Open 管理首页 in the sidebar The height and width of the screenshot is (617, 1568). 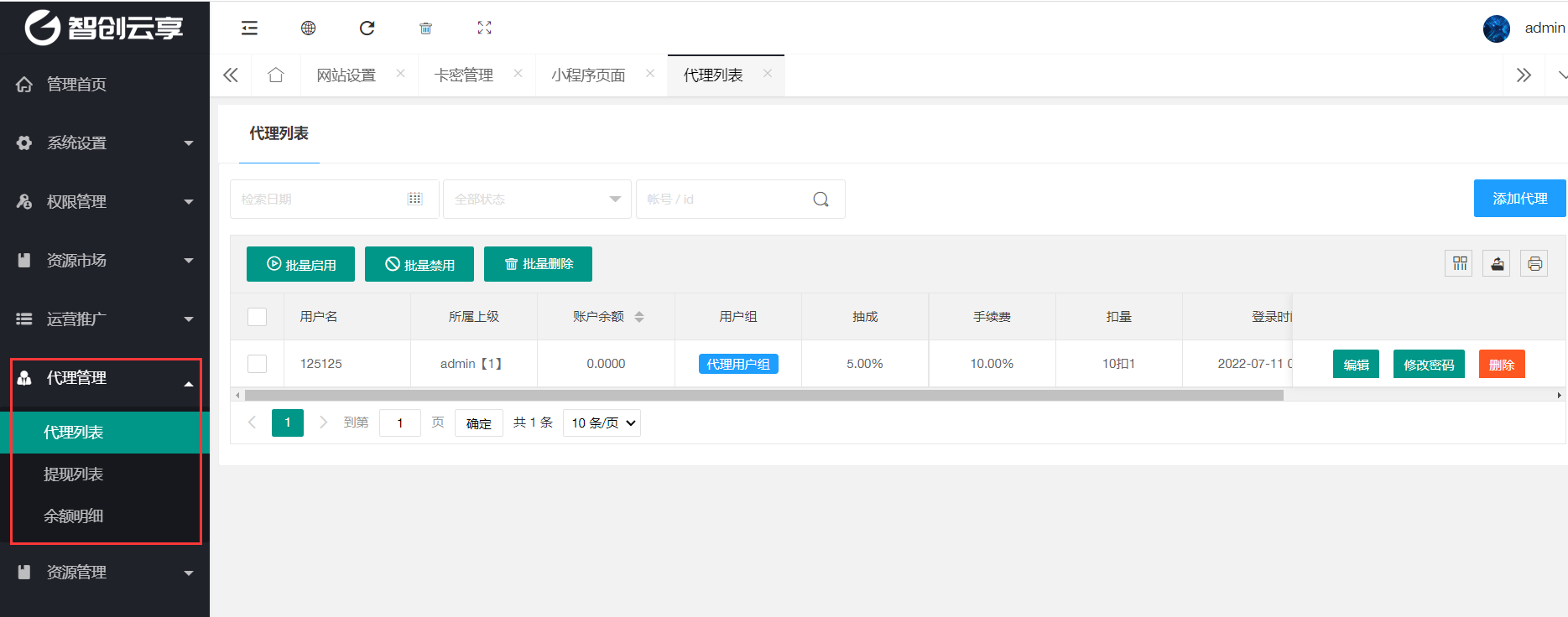click(x=105, y=85)
